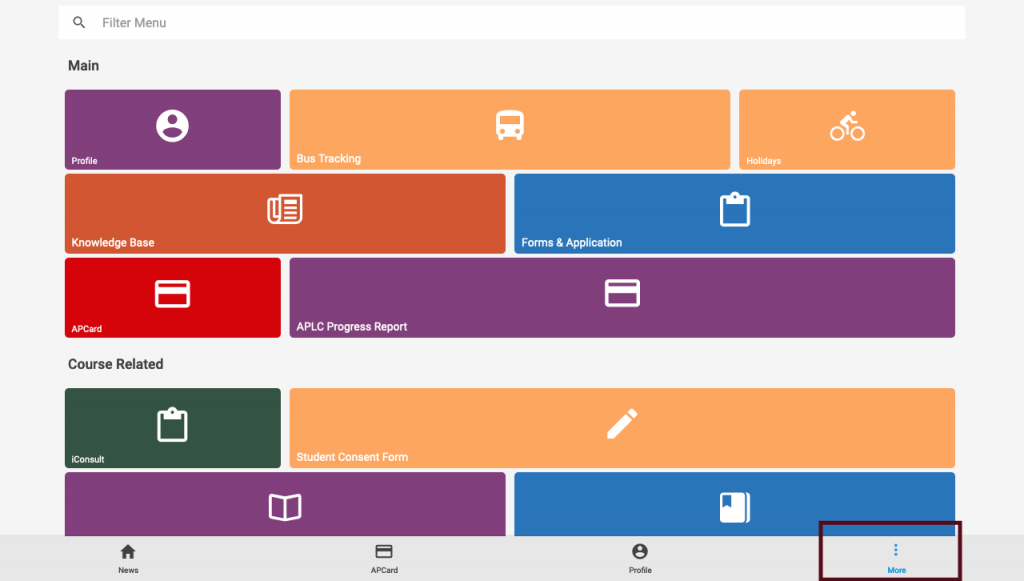Screen dimensions: 1024x581
Task: Open the purple Profile tile
Action: (x=172, y=130)
